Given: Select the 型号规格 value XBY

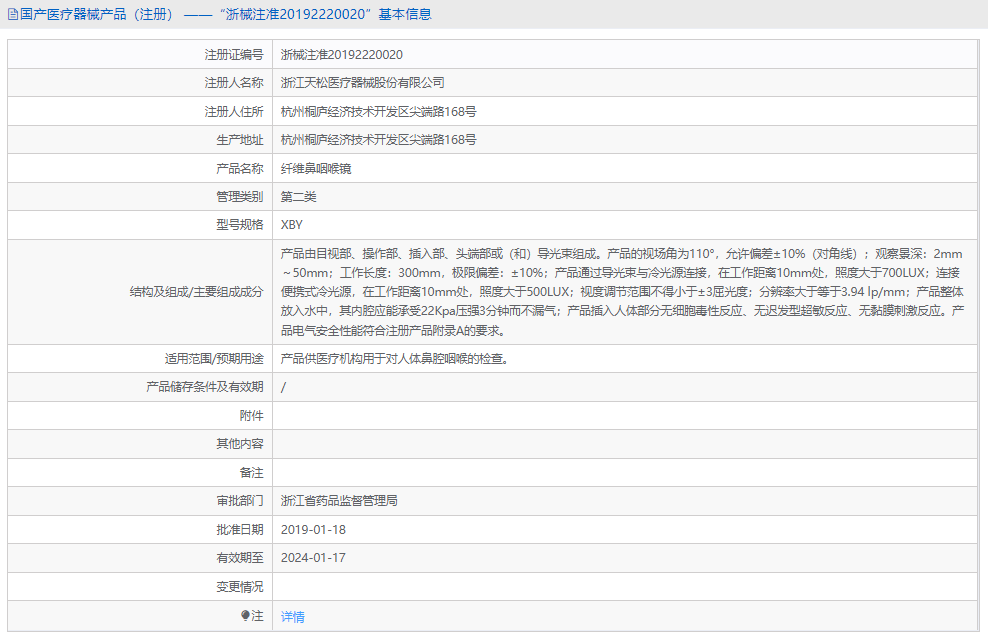Looking at the screenshot, I should [x=291, y=224].
